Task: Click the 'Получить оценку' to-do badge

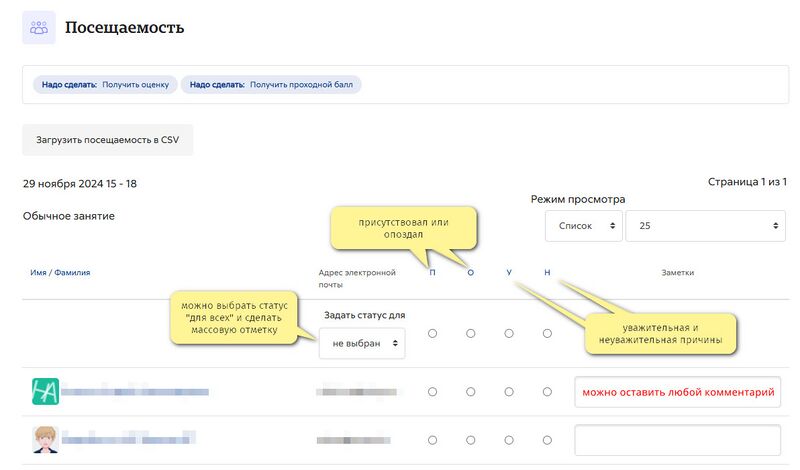Action: 105,85
